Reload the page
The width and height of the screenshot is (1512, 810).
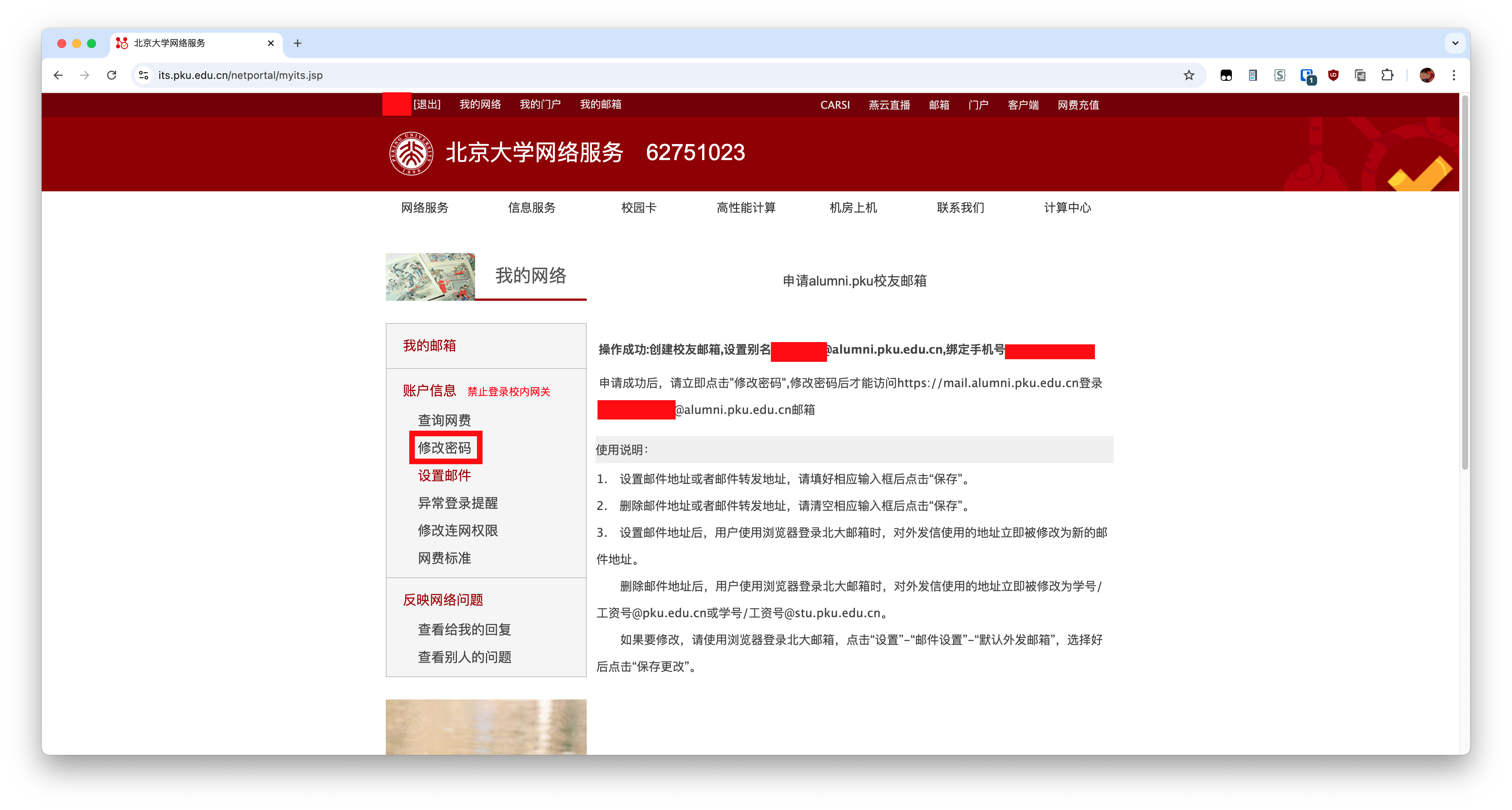(112, 75)
